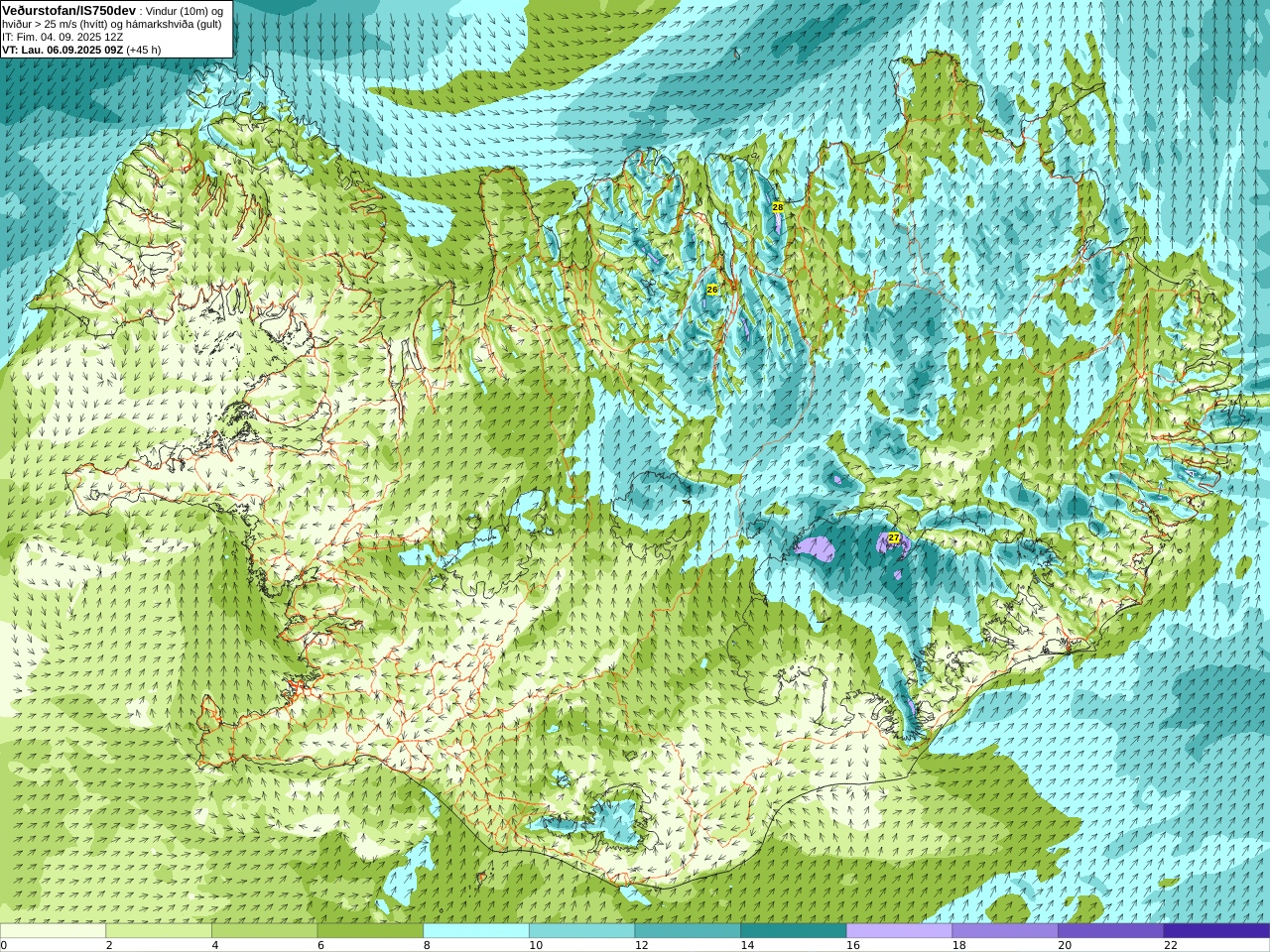Click the legend tick label 14

coord(747,945)
